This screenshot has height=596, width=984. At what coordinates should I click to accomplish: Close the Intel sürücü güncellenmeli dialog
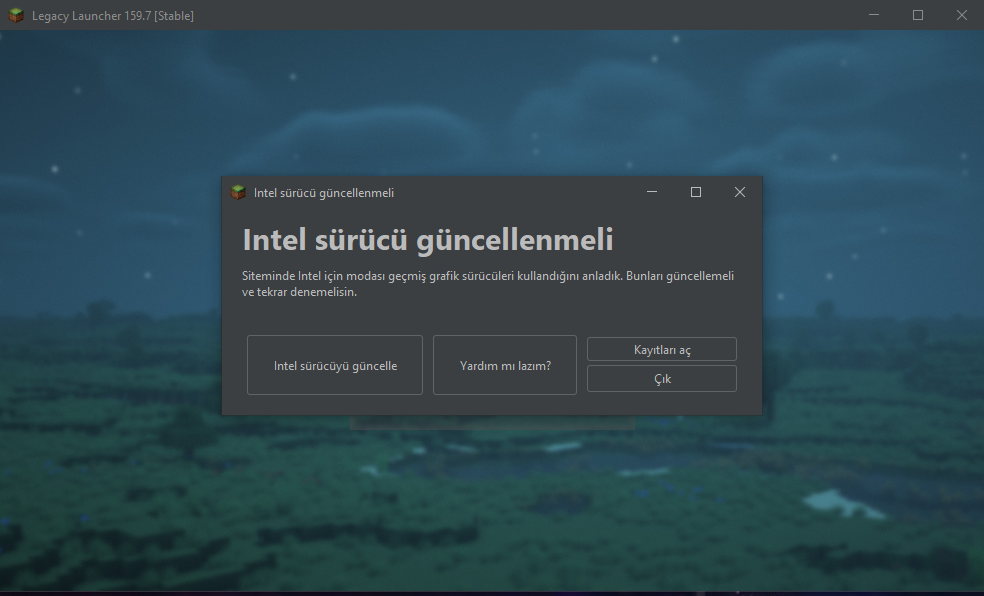740,192
